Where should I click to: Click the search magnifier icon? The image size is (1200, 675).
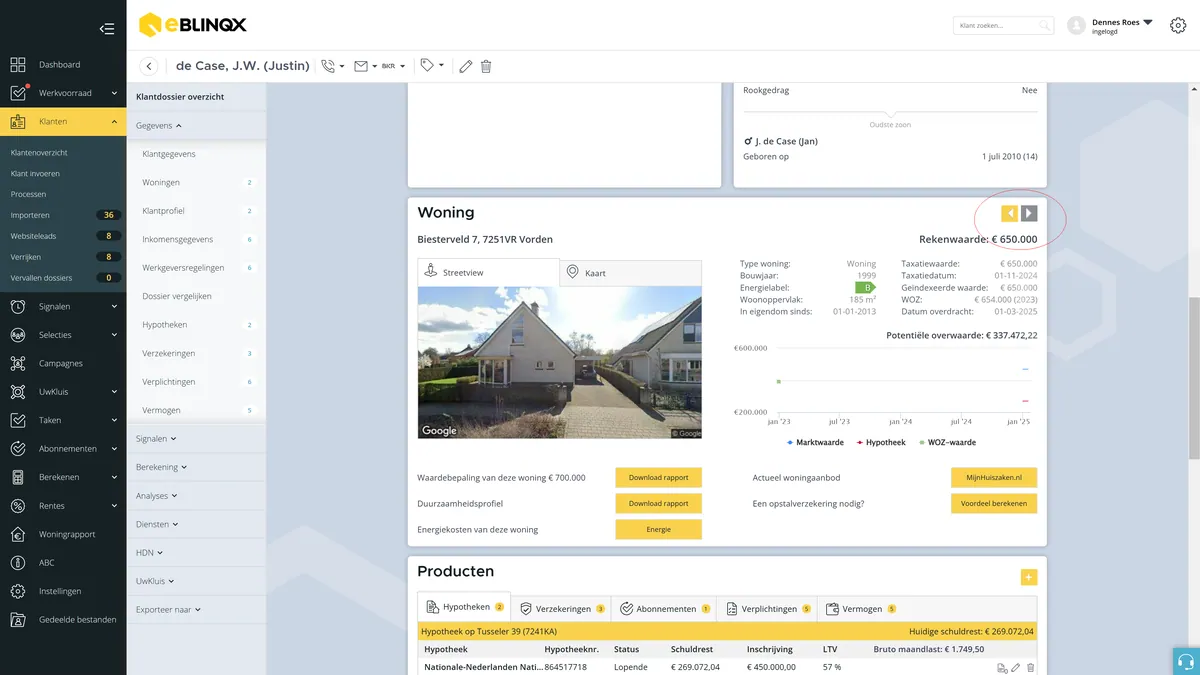(1044, 26)
